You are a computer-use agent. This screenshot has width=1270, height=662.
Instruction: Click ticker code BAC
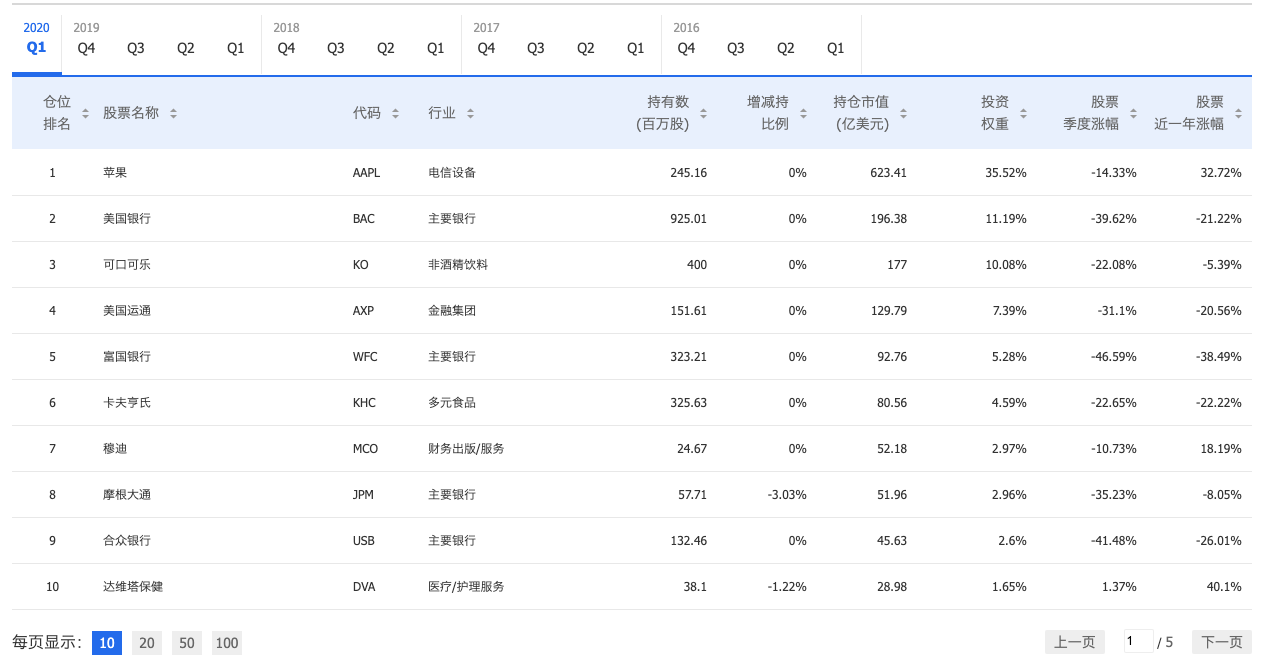point(364,219)
